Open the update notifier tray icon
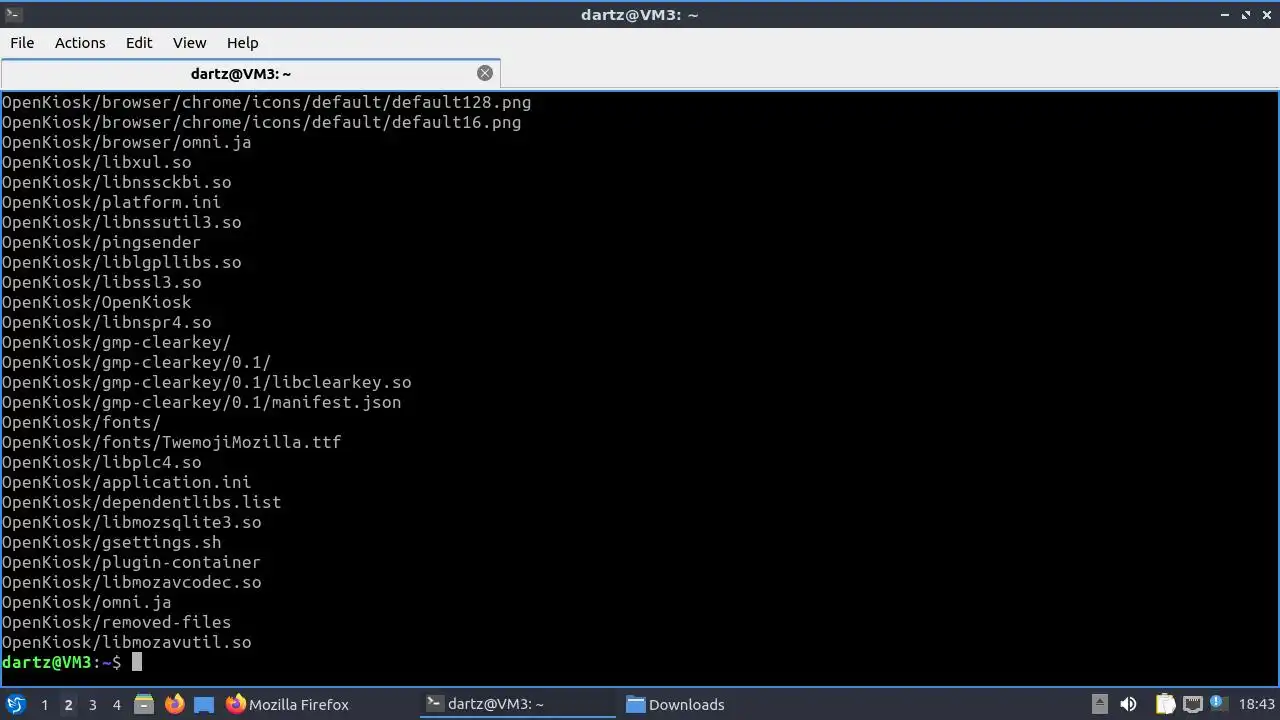The width and height of the screenshot is (1280, 720). (x=1219, y=704)
